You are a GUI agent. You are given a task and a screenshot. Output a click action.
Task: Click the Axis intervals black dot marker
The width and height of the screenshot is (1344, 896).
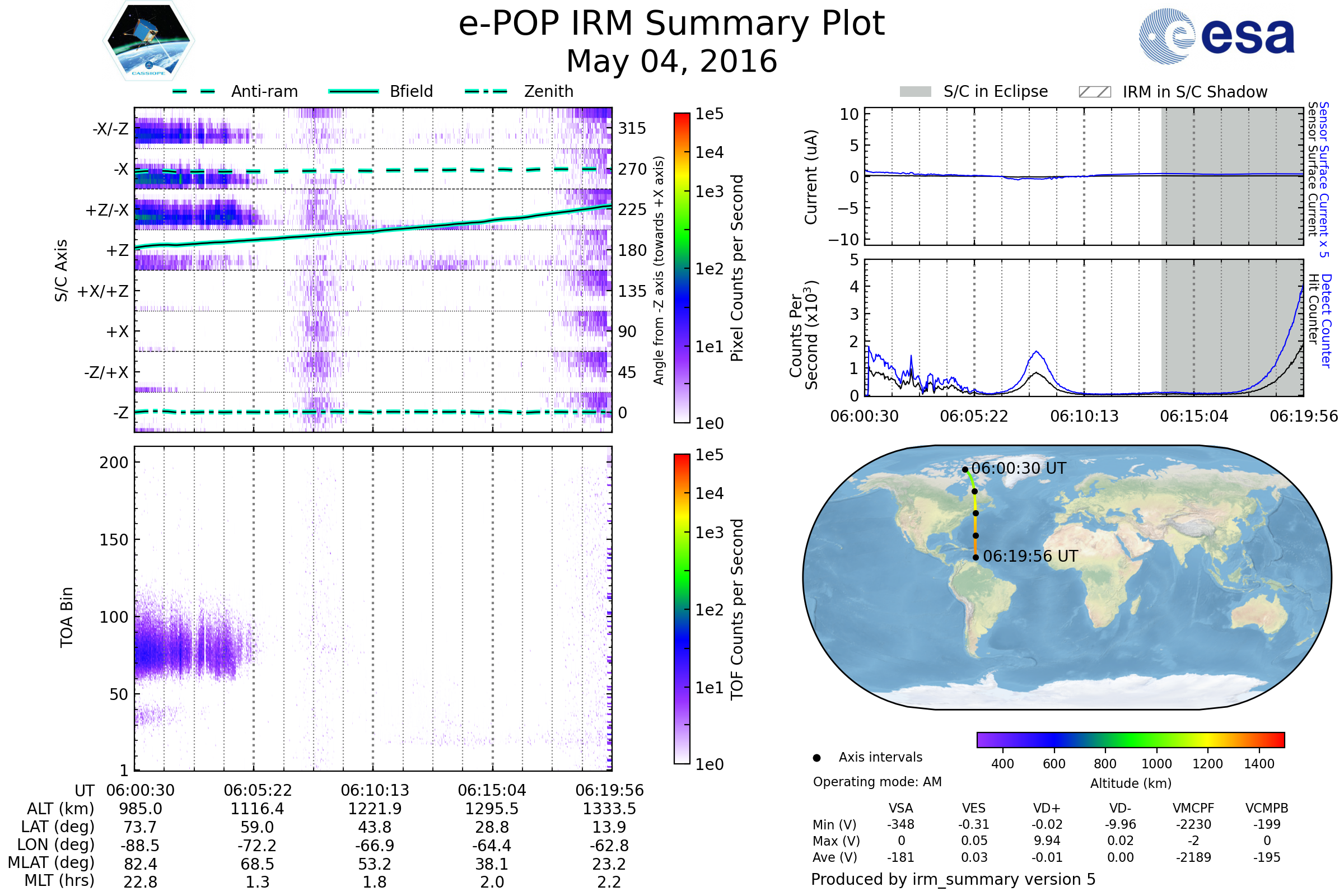pos(816,758)
